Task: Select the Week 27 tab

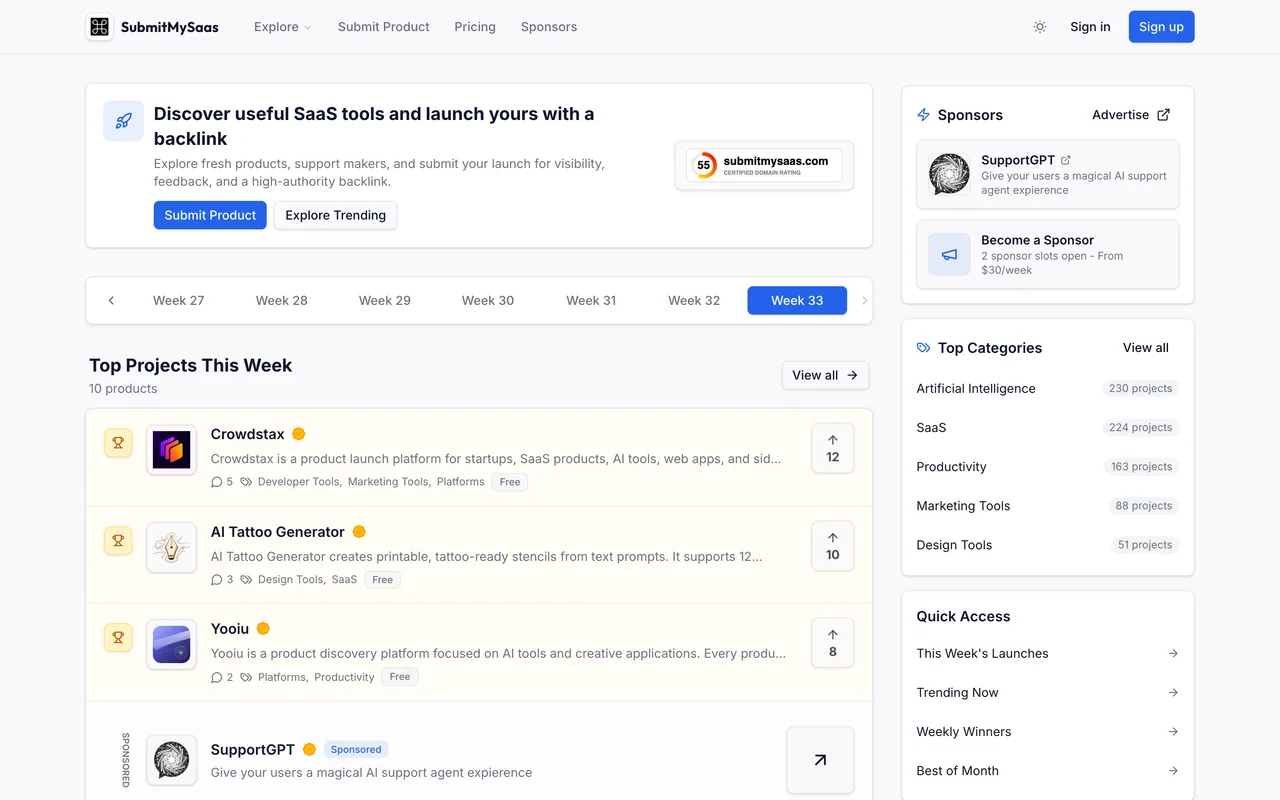Action: (178, 300)
